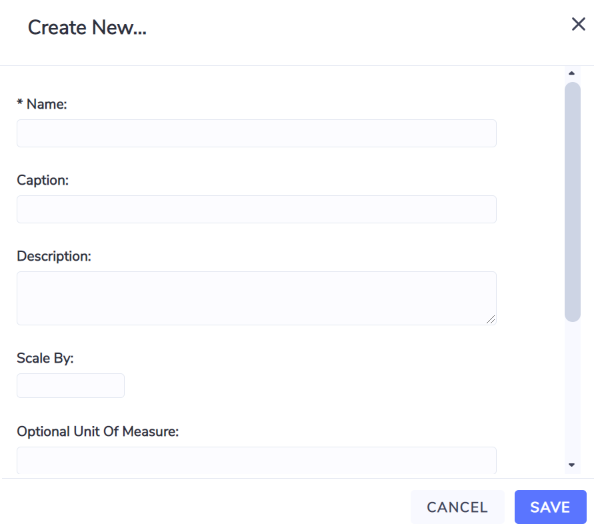Click the Description box resize handle
The width and height of the screenshot is (594, 531).
(x=491, y=320)
